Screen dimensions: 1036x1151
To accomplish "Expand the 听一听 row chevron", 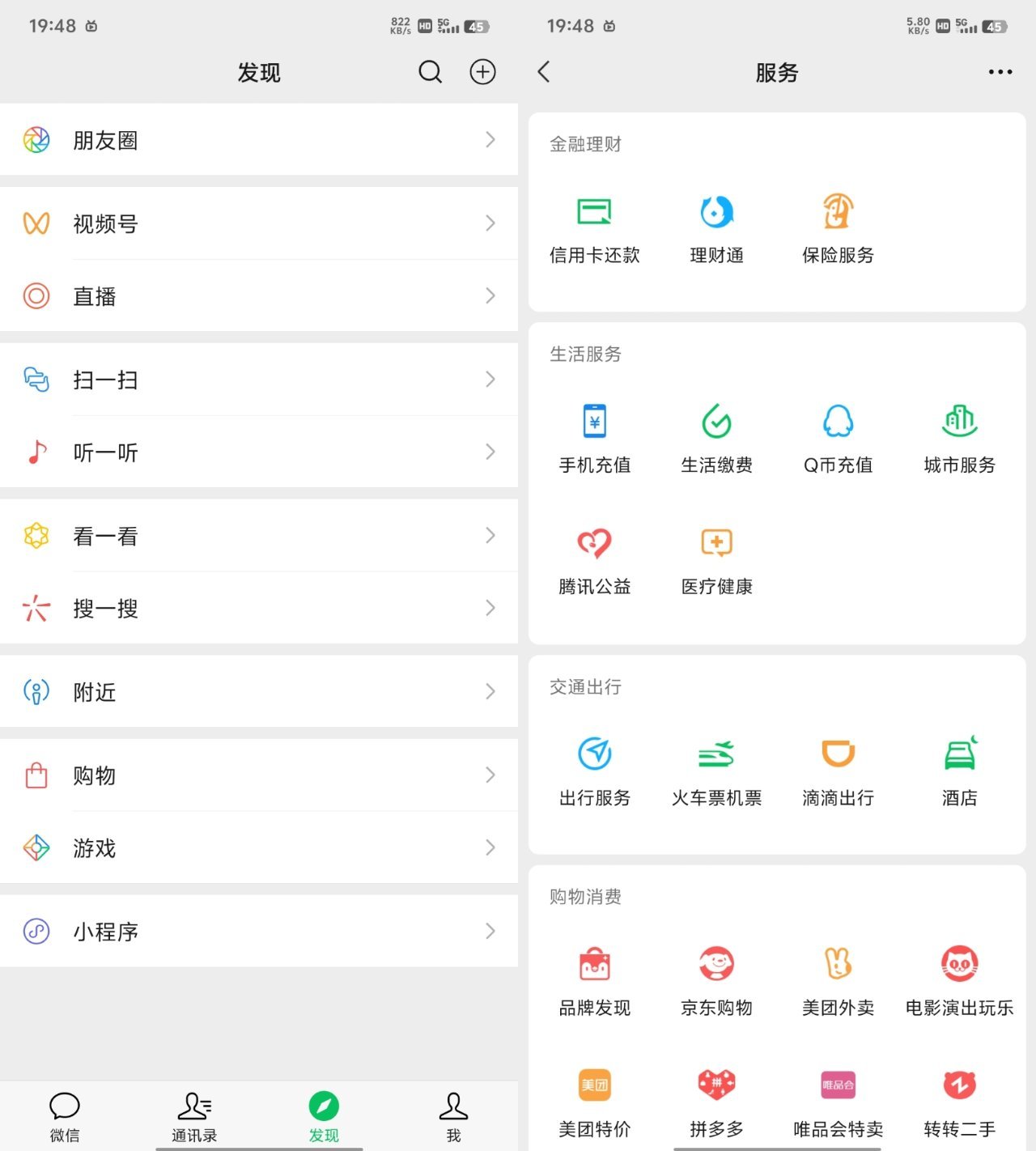I will (x=490, y=452).
